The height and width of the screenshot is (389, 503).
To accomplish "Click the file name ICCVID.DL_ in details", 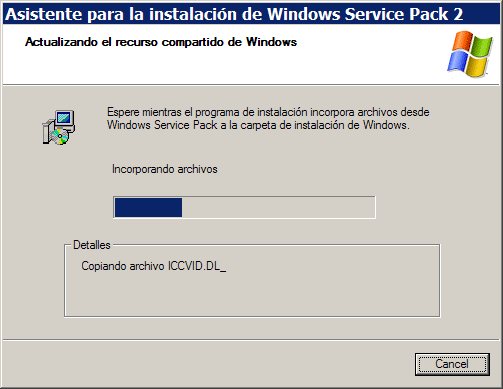I will point(197,266).
